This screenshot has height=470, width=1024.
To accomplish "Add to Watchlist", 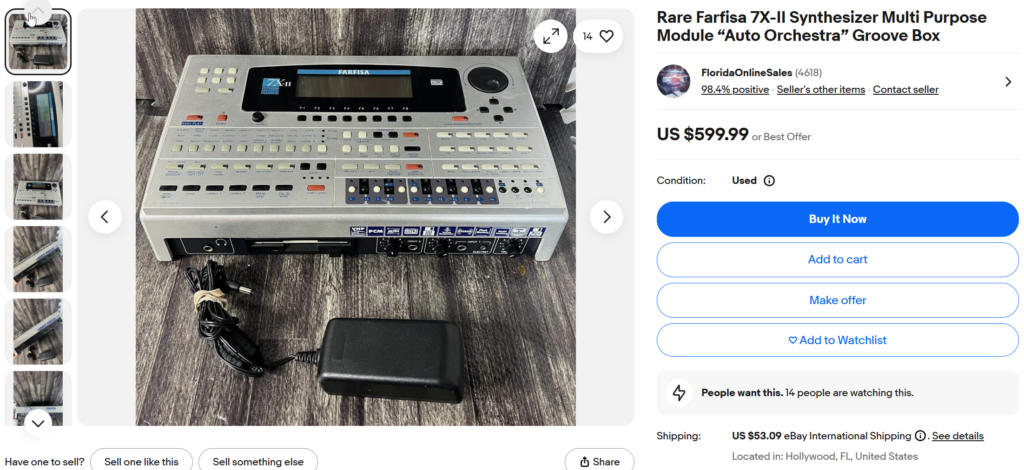I will pos(837,340).
